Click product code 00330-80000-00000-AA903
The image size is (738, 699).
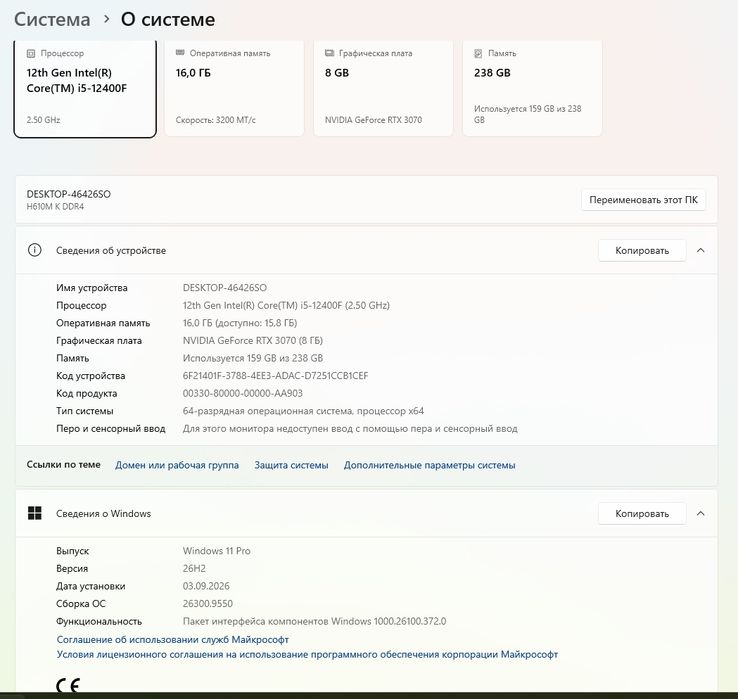(x=242, y=394)
